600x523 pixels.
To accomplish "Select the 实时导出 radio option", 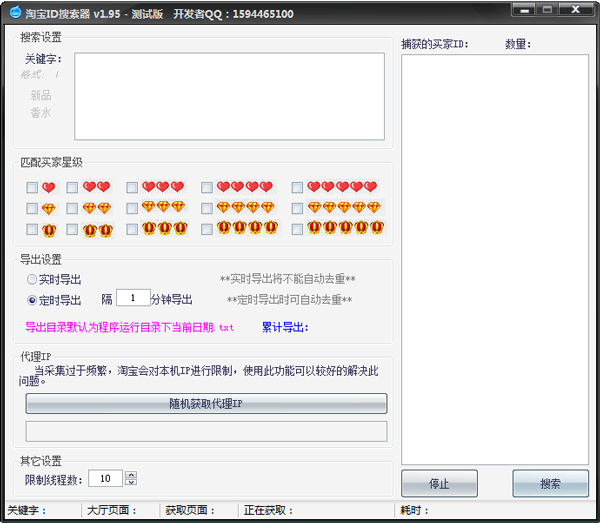I will click(32, 280).
